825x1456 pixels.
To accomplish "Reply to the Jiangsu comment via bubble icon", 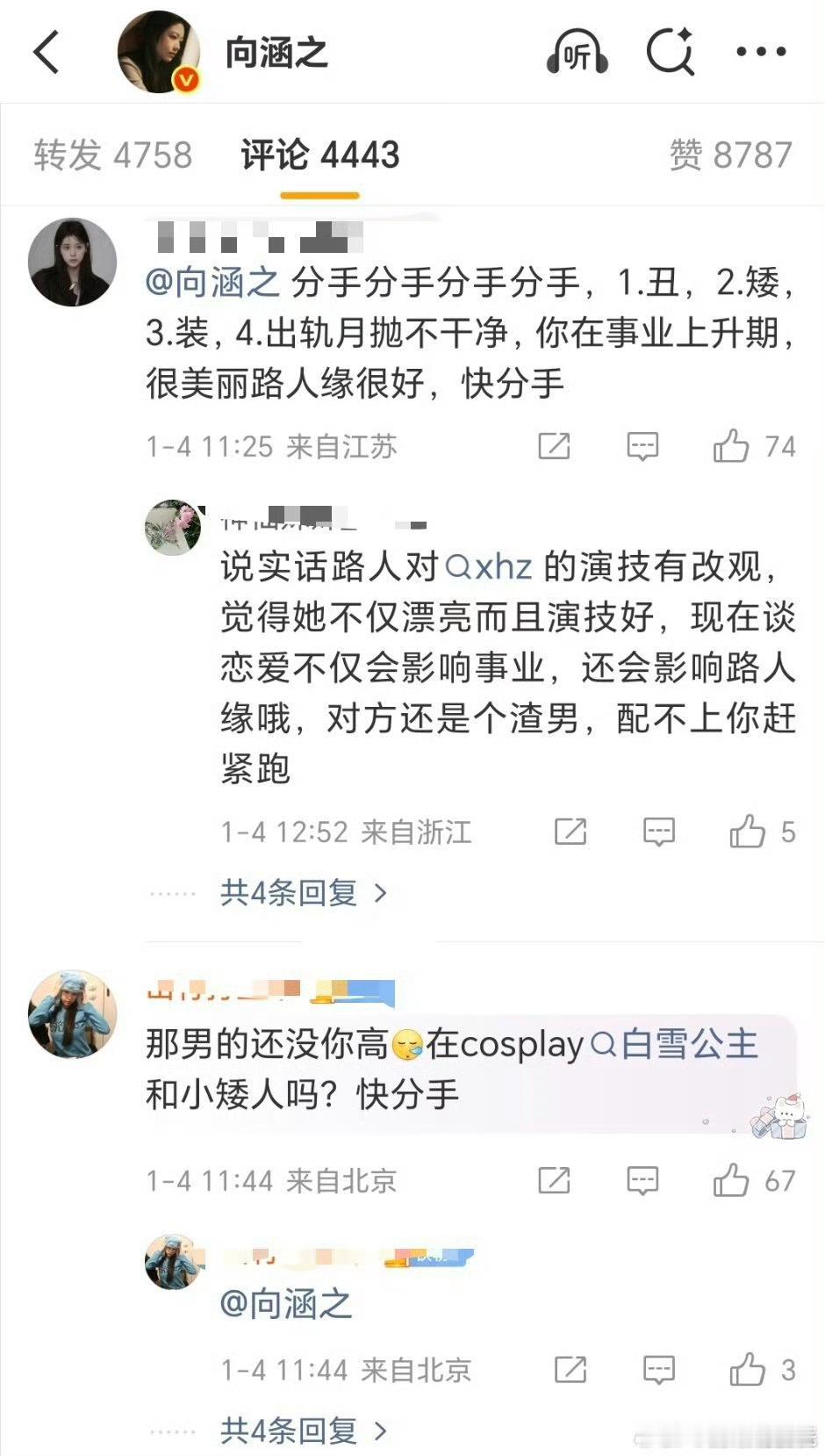I will click(642, 447).
